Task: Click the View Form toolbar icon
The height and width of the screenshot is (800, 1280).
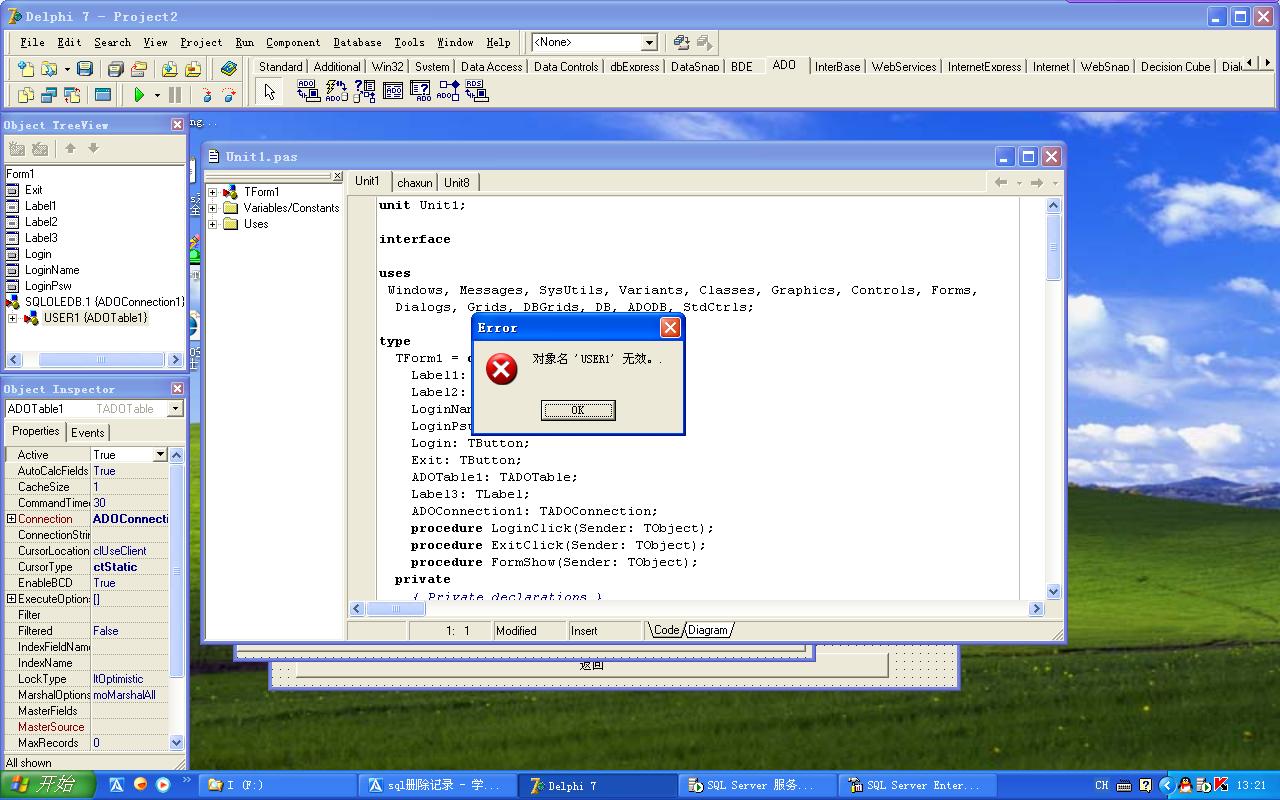Action: click(49, 95)
